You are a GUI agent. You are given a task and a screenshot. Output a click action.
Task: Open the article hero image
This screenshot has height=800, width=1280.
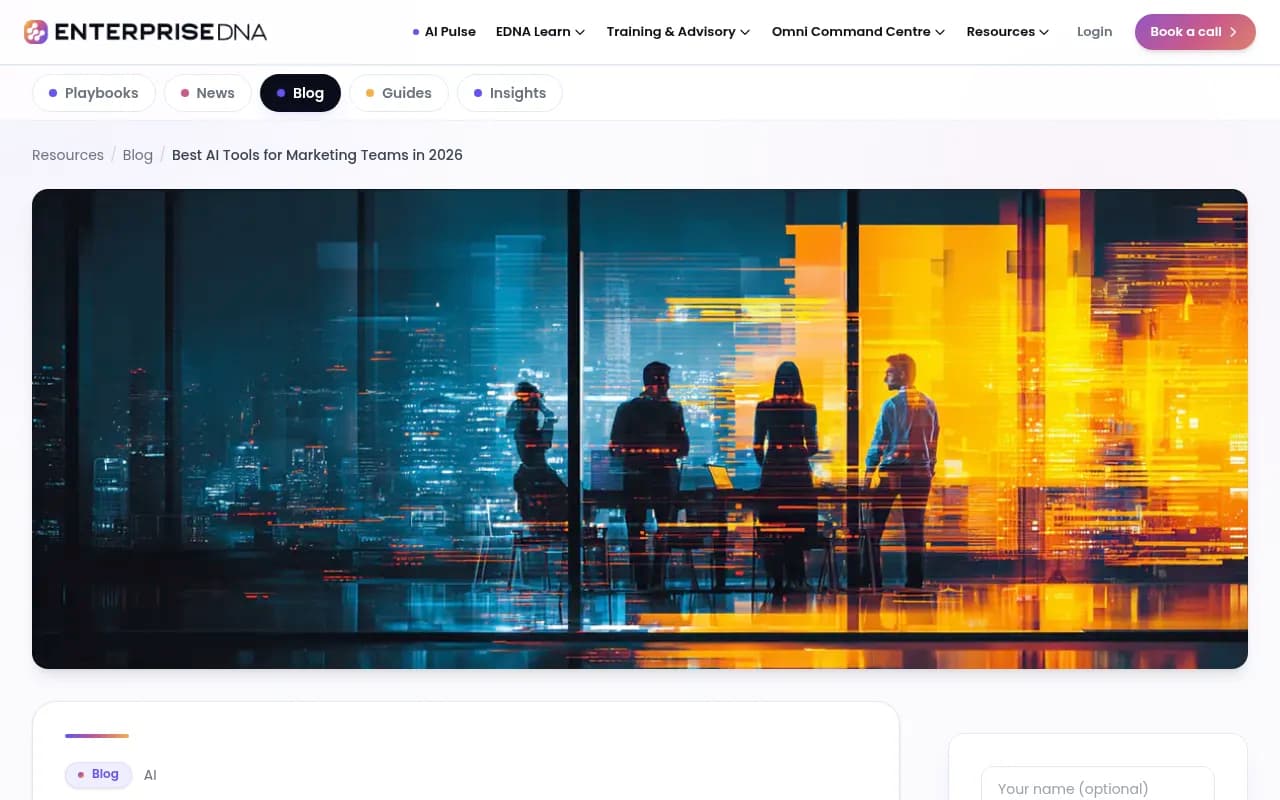click(640, 429)
